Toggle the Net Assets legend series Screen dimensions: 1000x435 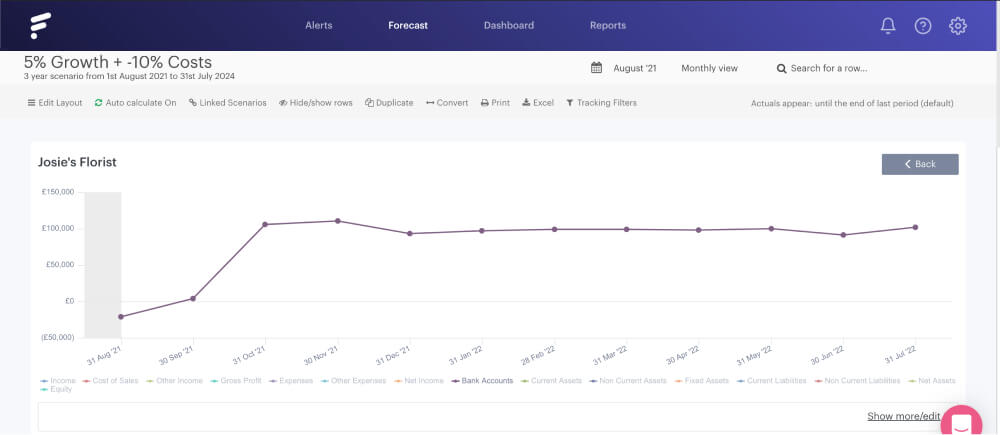click(931, 381)
